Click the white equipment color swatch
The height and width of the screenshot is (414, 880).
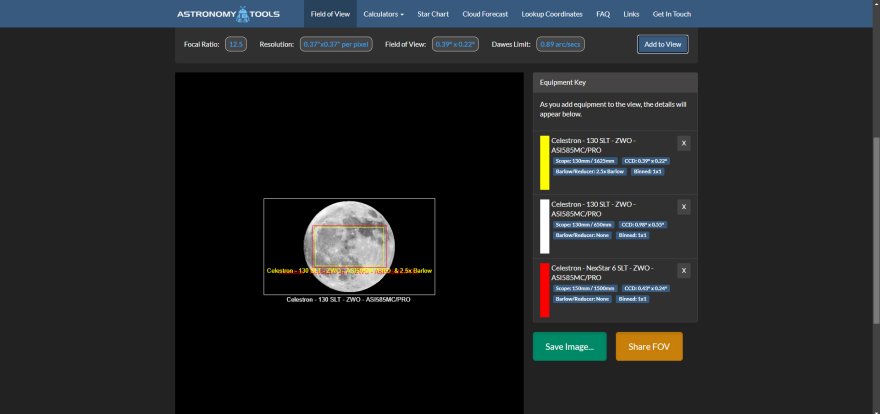[x=544, y=225]
